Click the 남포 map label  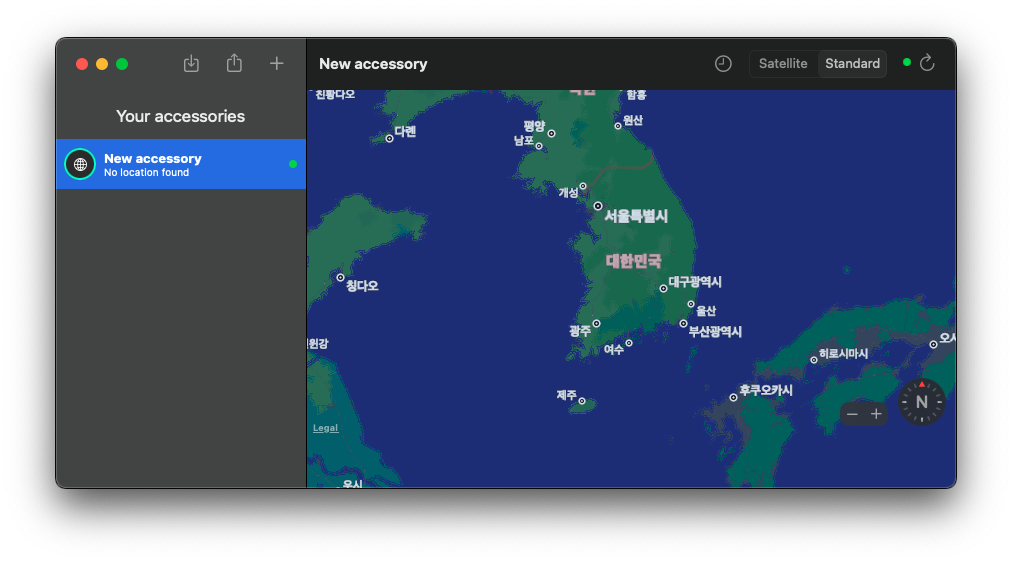click(523, 141)
